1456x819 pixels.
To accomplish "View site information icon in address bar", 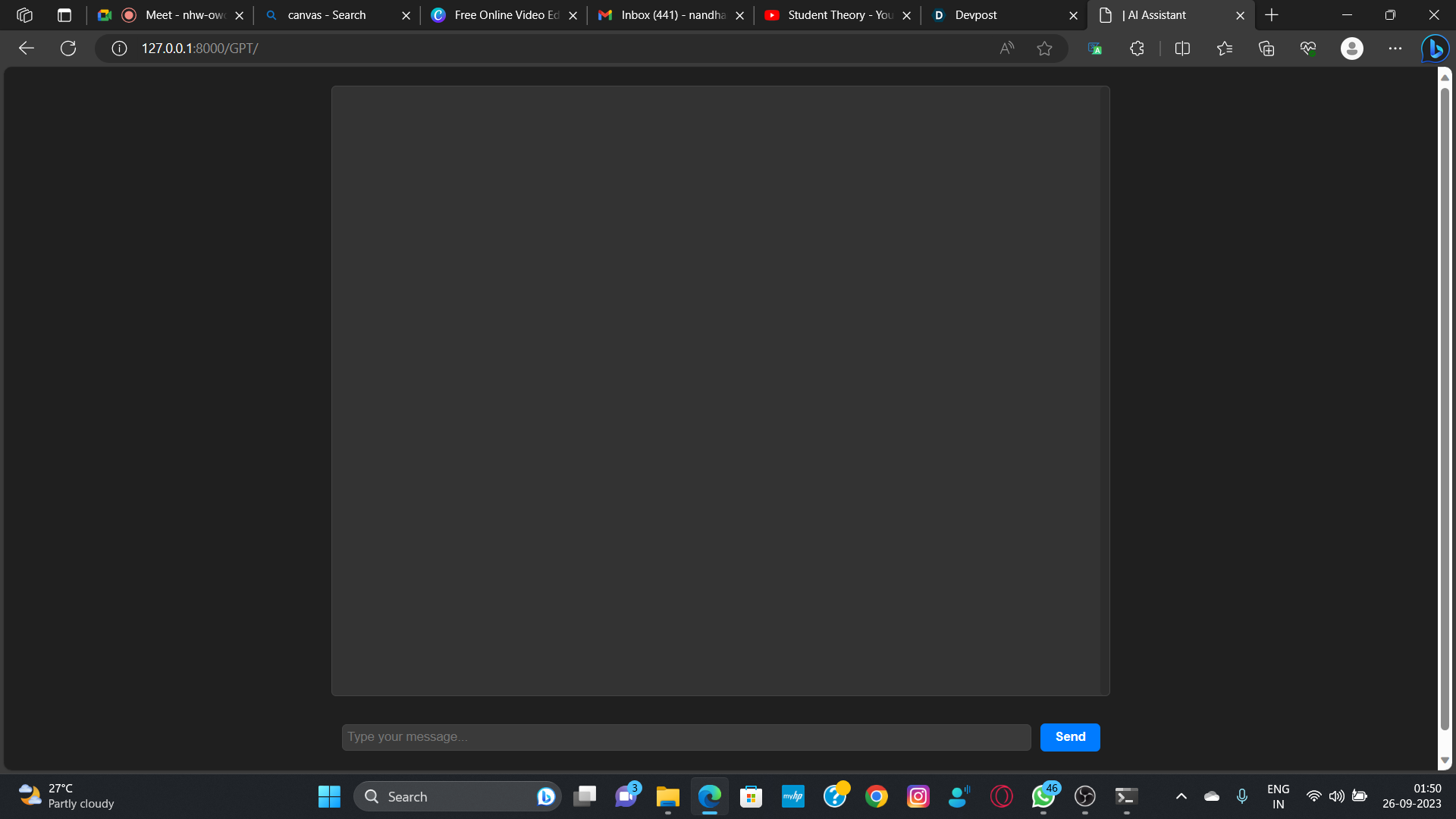I will coord(119,49).
